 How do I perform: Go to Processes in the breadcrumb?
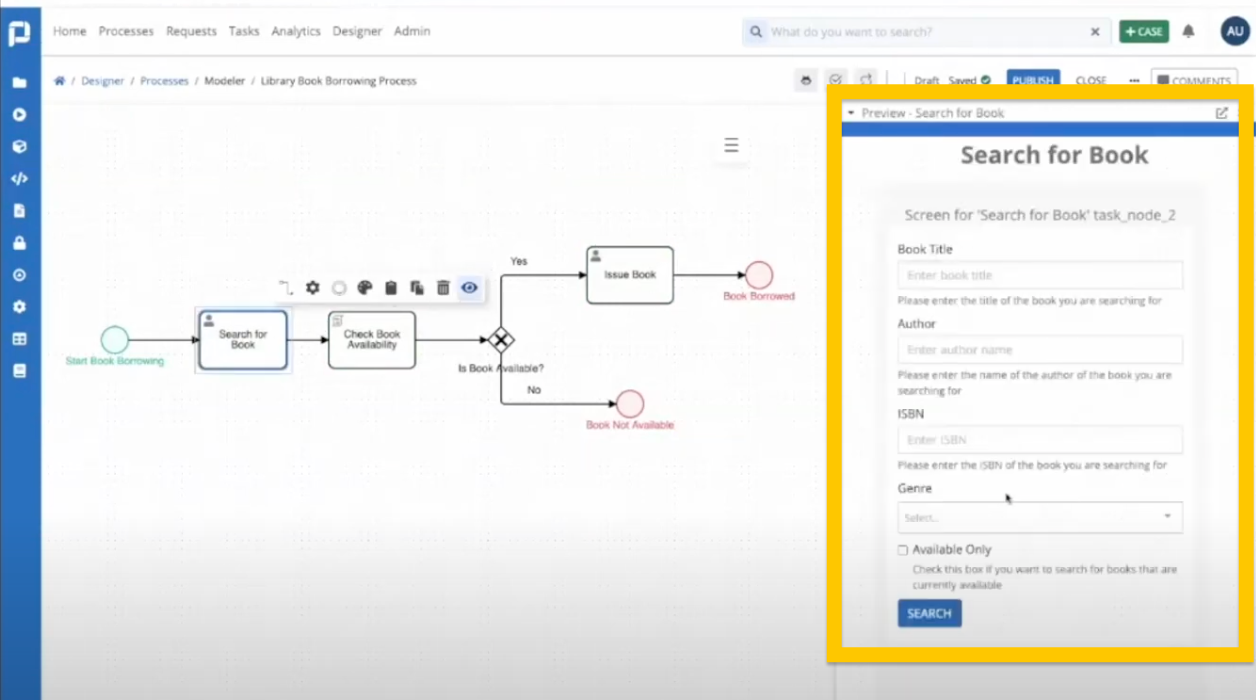(164, 81)
